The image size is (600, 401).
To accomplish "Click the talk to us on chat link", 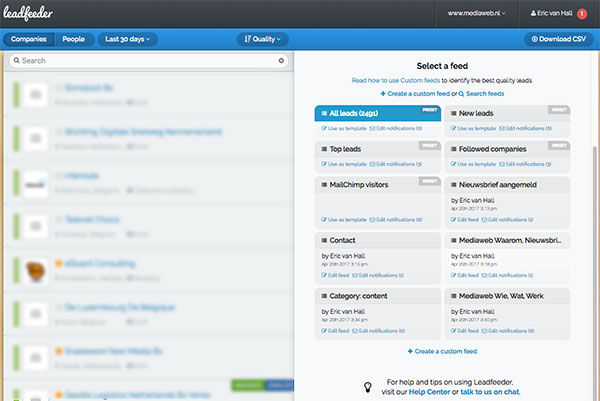I will (490, 392).
